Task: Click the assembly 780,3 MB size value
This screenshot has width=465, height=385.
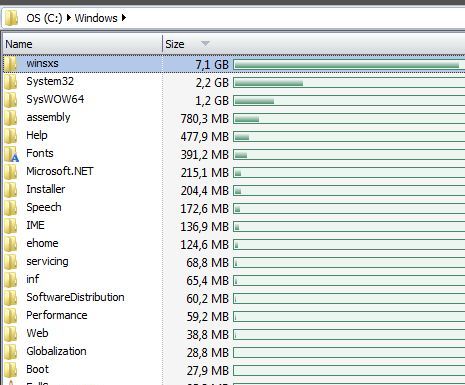Action: (x=205, y=119)
